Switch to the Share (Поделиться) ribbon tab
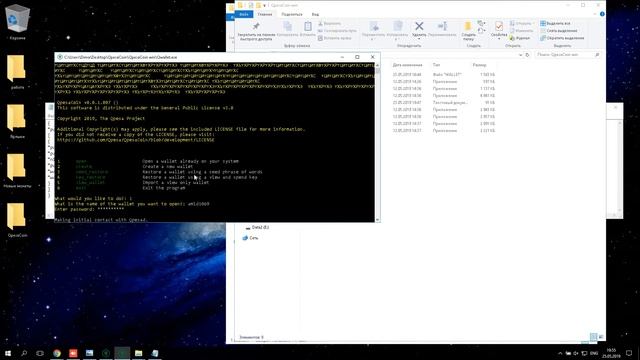Viewport: 640px width, 360px height. (291, 14)
